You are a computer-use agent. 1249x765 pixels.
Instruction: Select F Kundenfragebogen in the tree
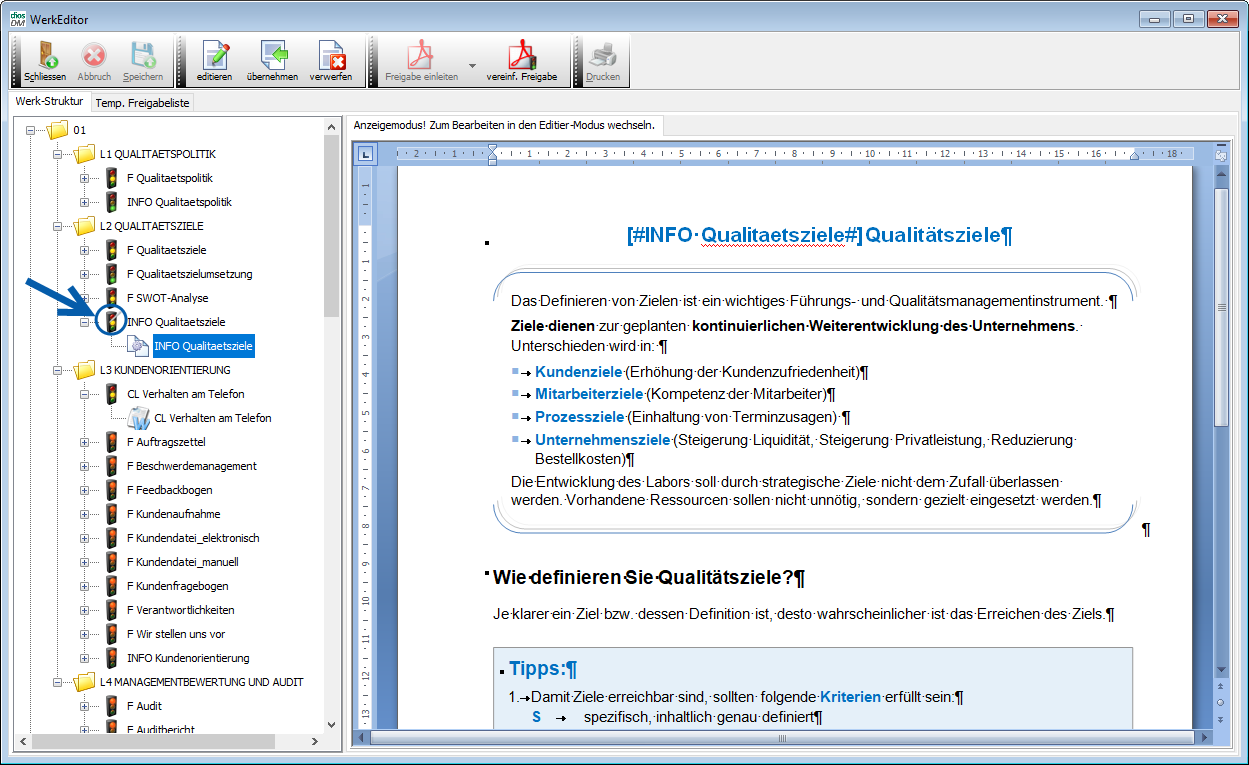(177, 586)
